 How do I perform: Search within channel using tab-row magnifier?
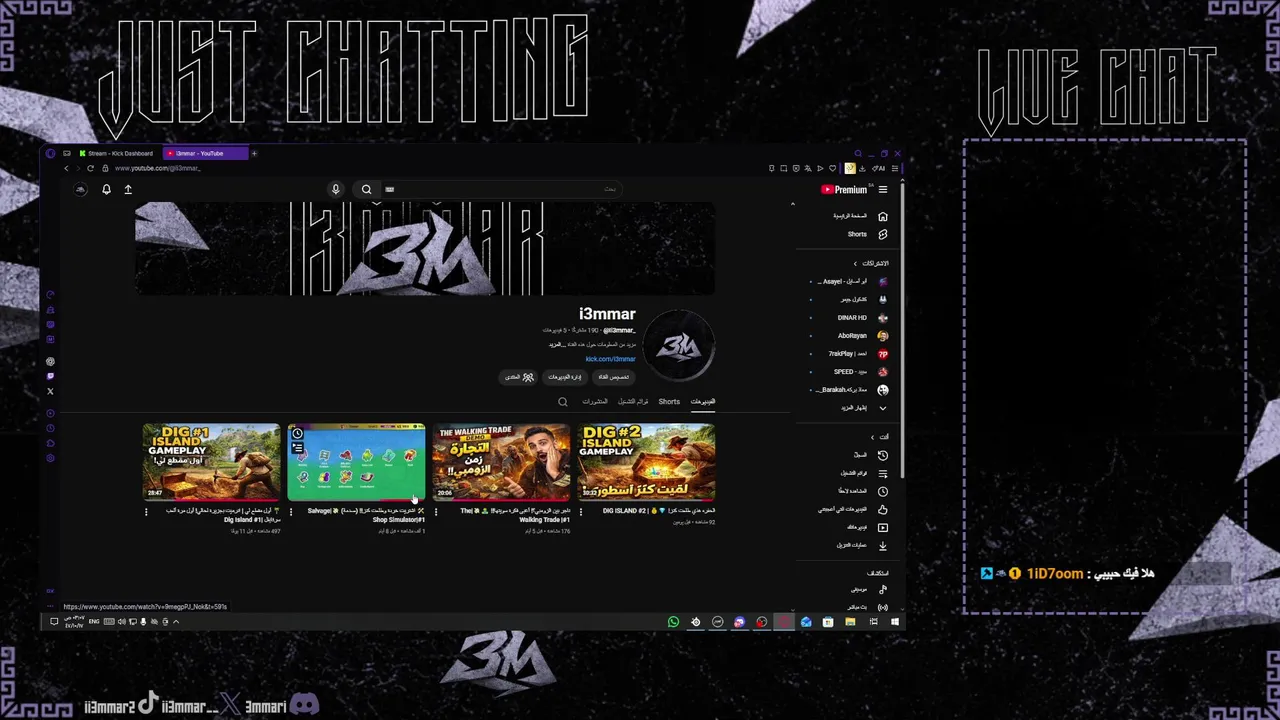click(x=563, y=402)
